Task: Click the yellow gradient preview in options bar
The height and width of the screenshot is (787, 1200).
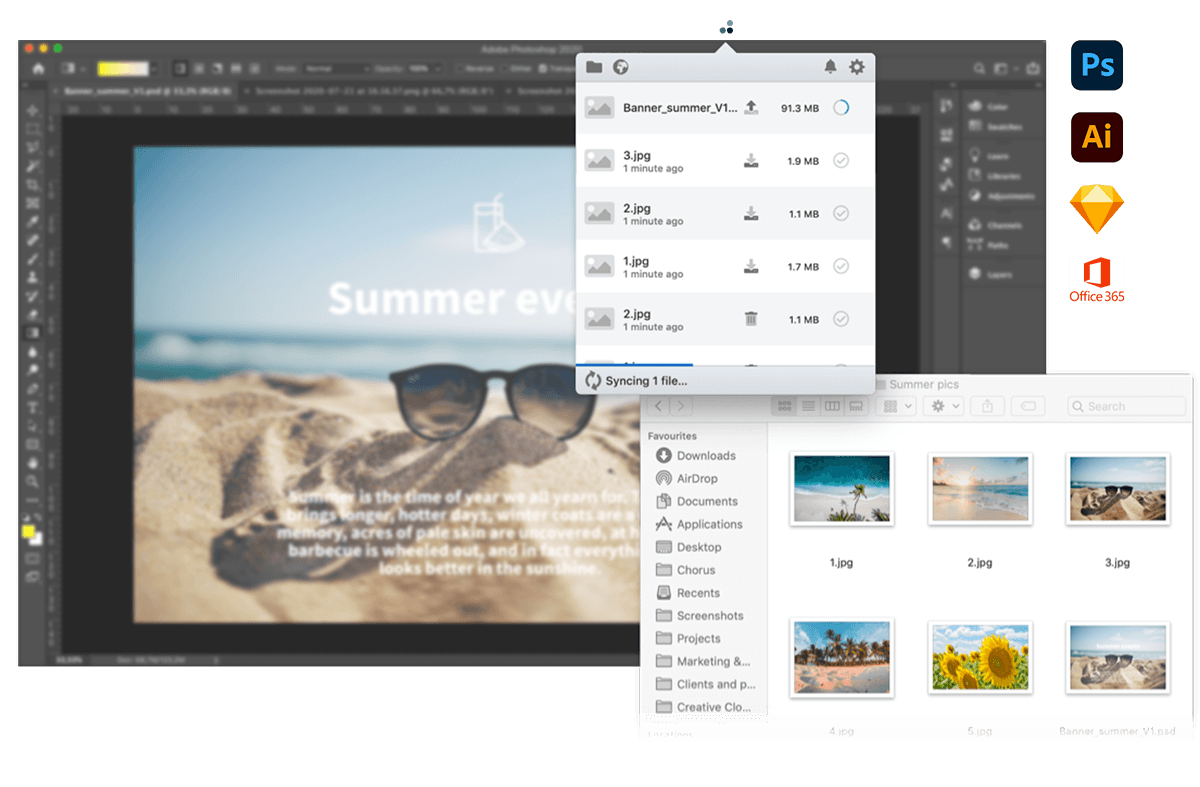Action: click(122, 69)
